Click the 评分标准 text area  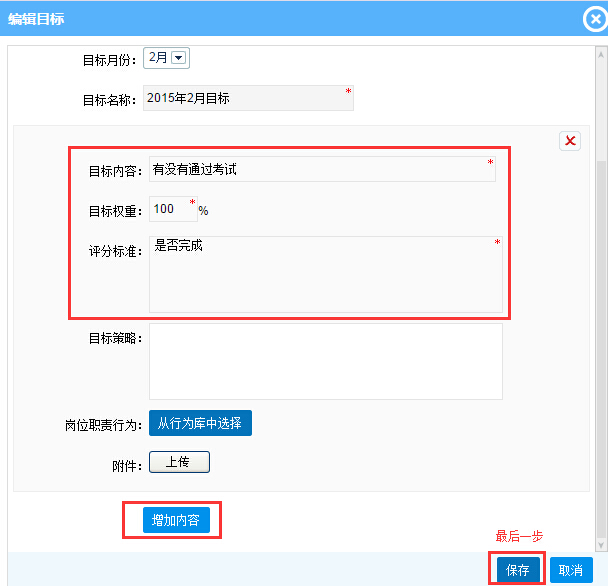(326, 274)
